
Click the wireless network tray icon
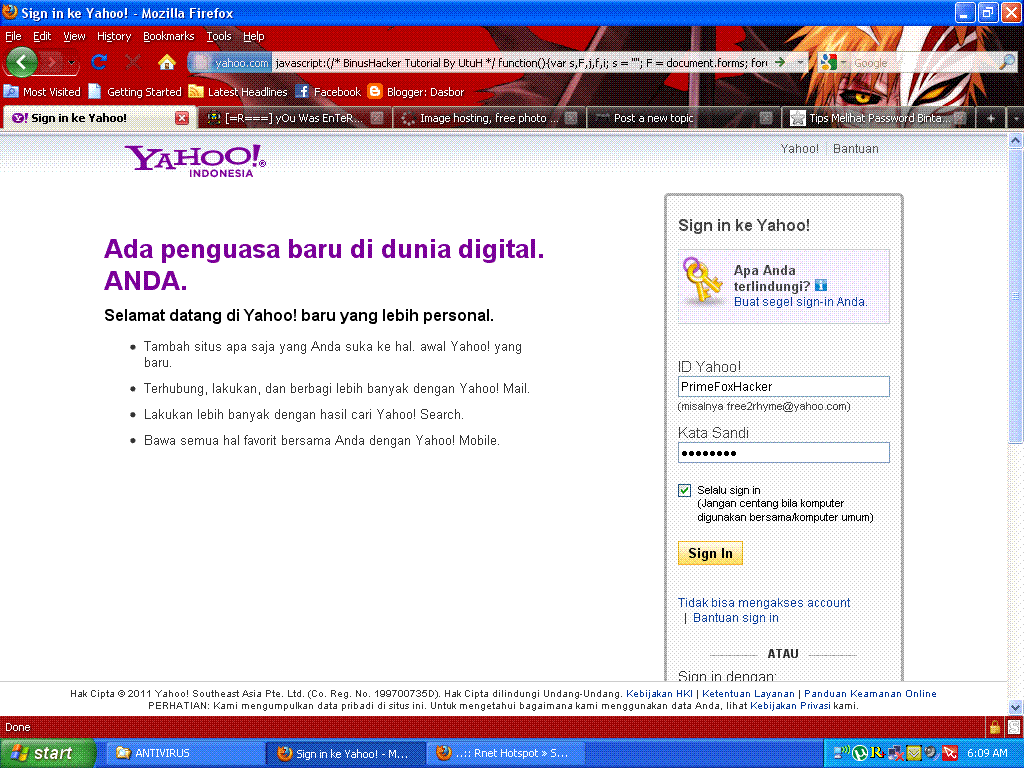pyautogui.click(x=842, y=753)
